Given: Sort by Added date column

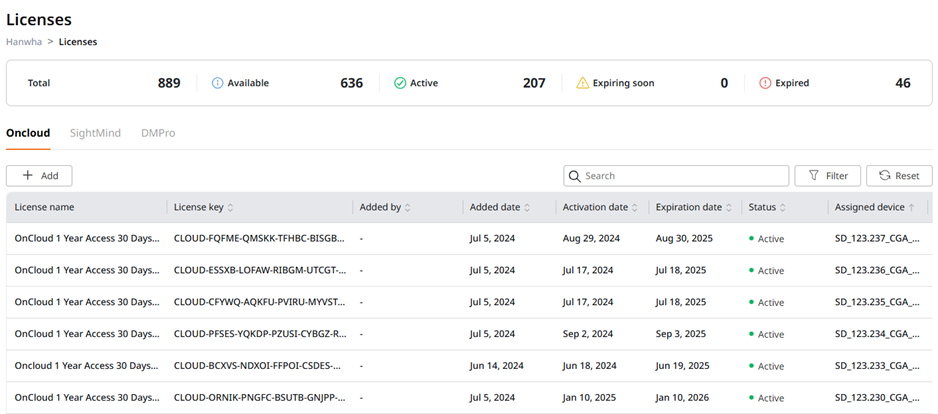Looking at the screenshot, I should 527,208.
